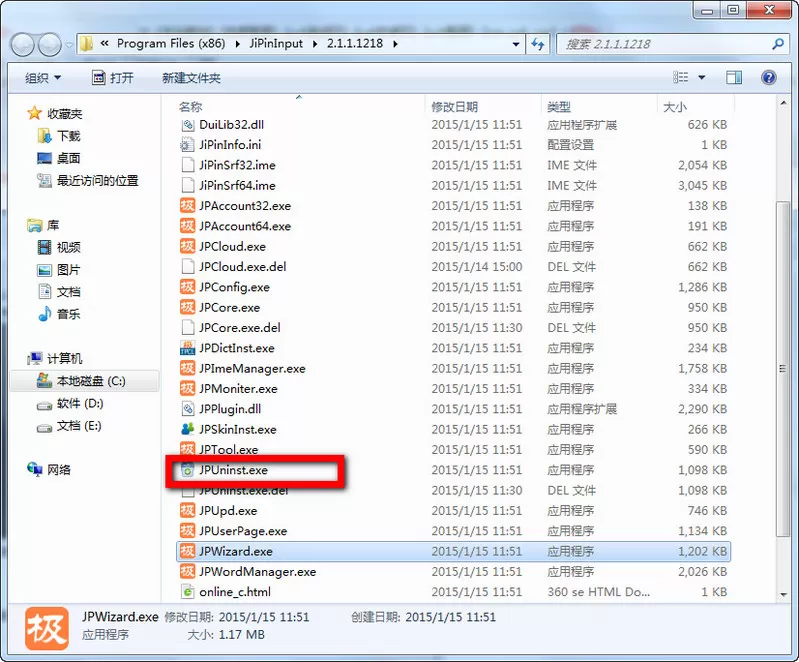Select the JPCloud.exe.del file name
The image size is (799, 662).
pyautogui.click(x=243, y=267)
